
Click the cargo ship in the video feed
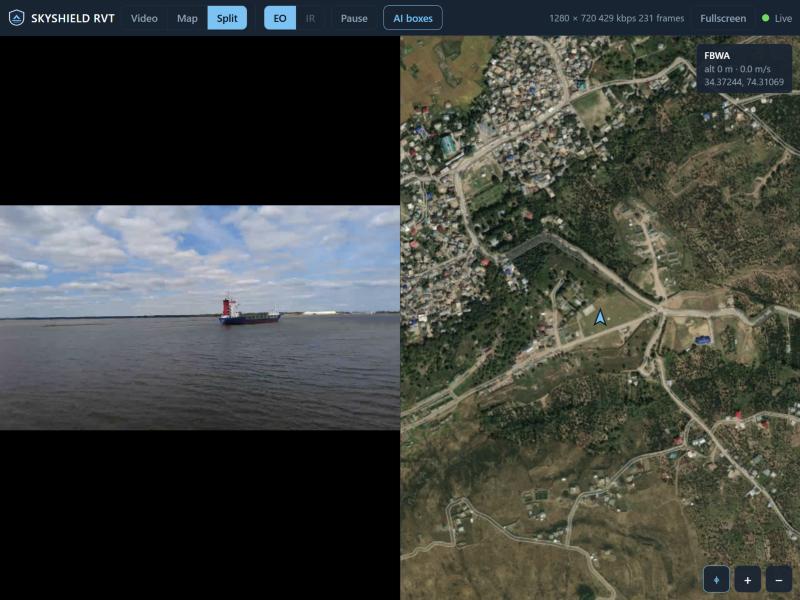[x=249, y=310]
